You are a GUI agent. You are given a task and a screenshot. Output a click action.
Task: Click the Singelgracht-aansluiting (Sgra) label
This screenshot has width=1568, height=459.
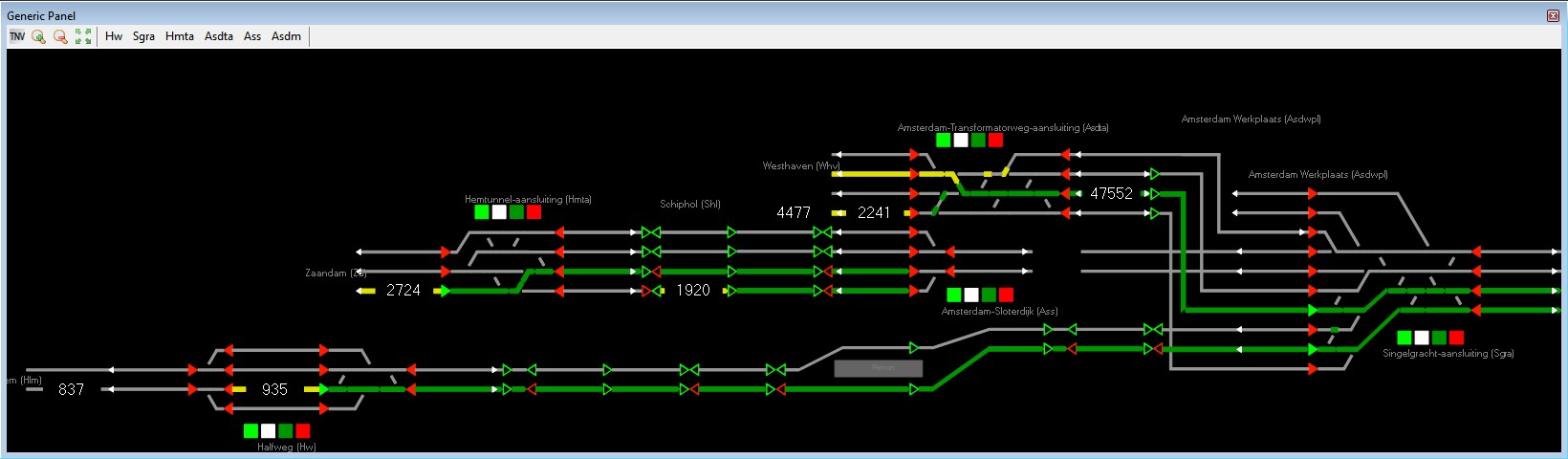[x=1448, y=353]
